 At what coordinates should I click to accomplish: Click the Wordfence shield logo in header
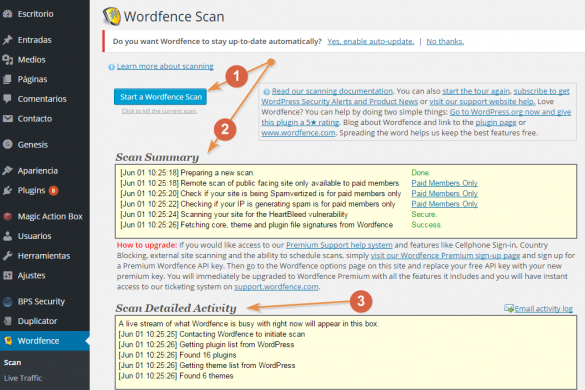point(112,16)
